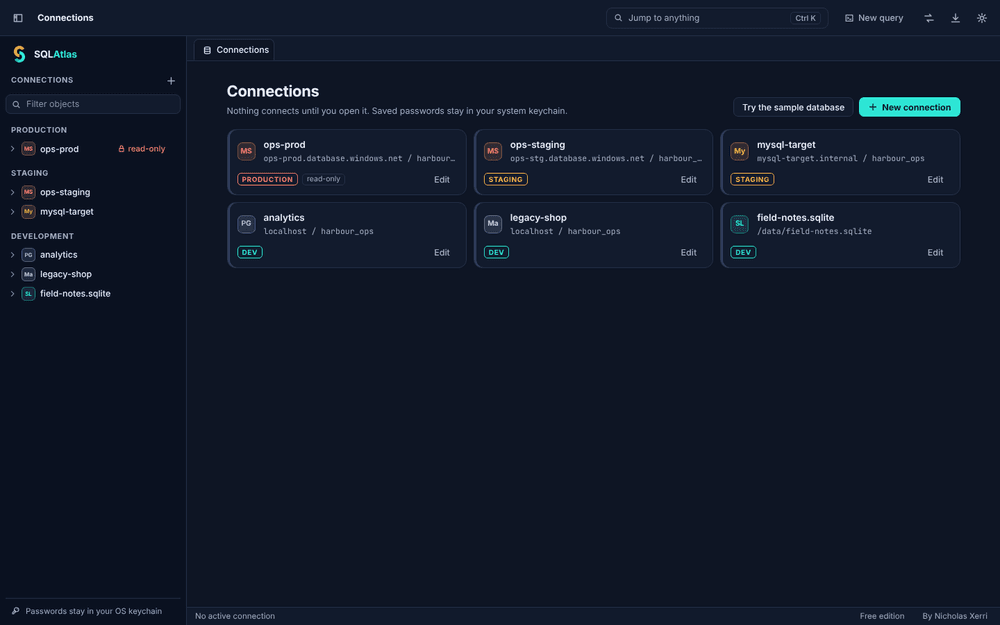
Task: Click Try the sample database
Action: pyautogui.click(x=793, y=107)
